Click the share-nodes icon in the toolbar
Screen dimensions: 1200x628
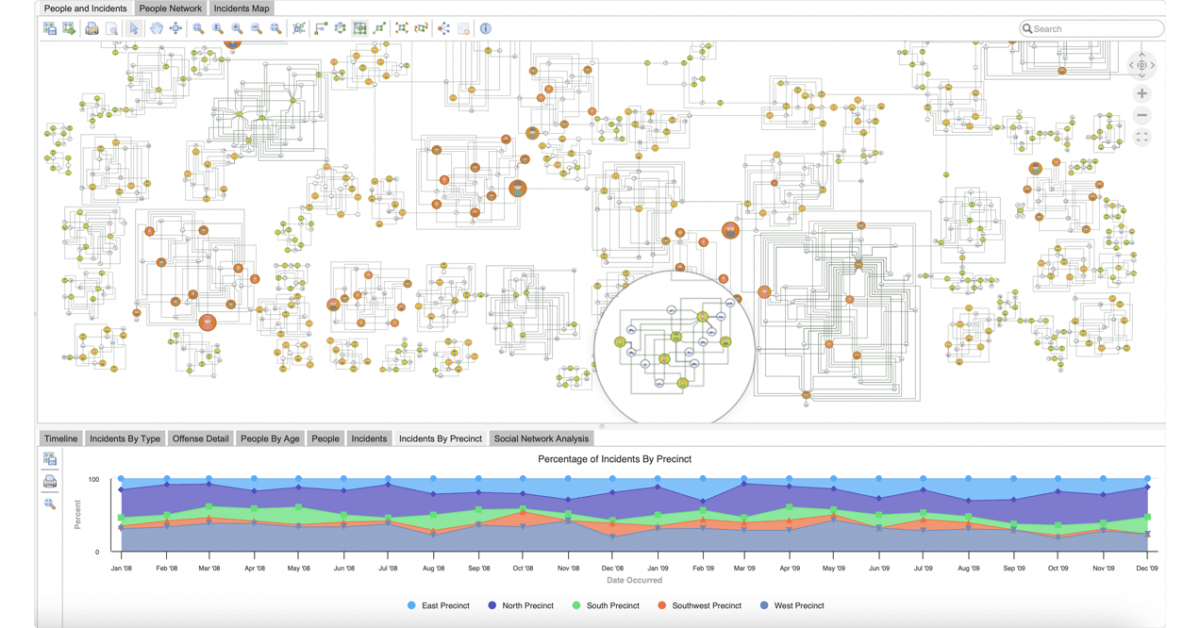pos(444,29)
